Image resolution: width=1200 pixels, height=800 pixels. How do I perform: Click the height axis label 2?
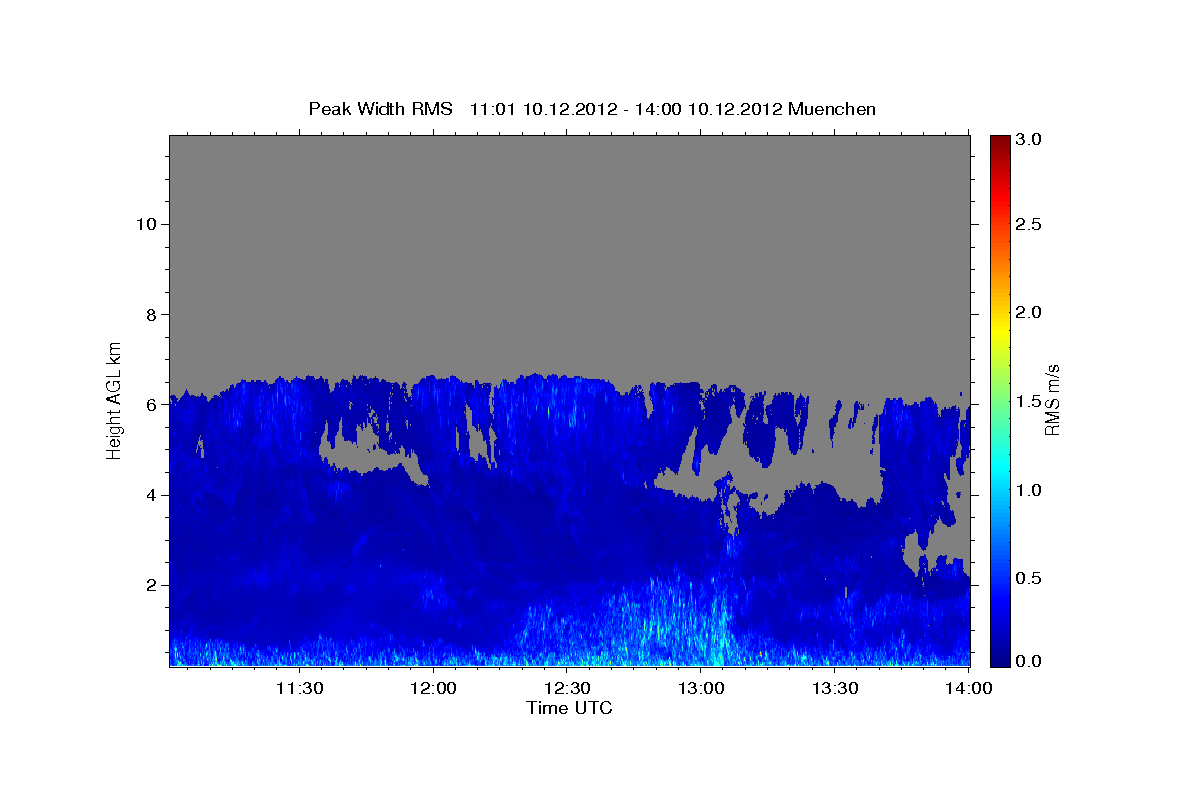click(149, 585)
